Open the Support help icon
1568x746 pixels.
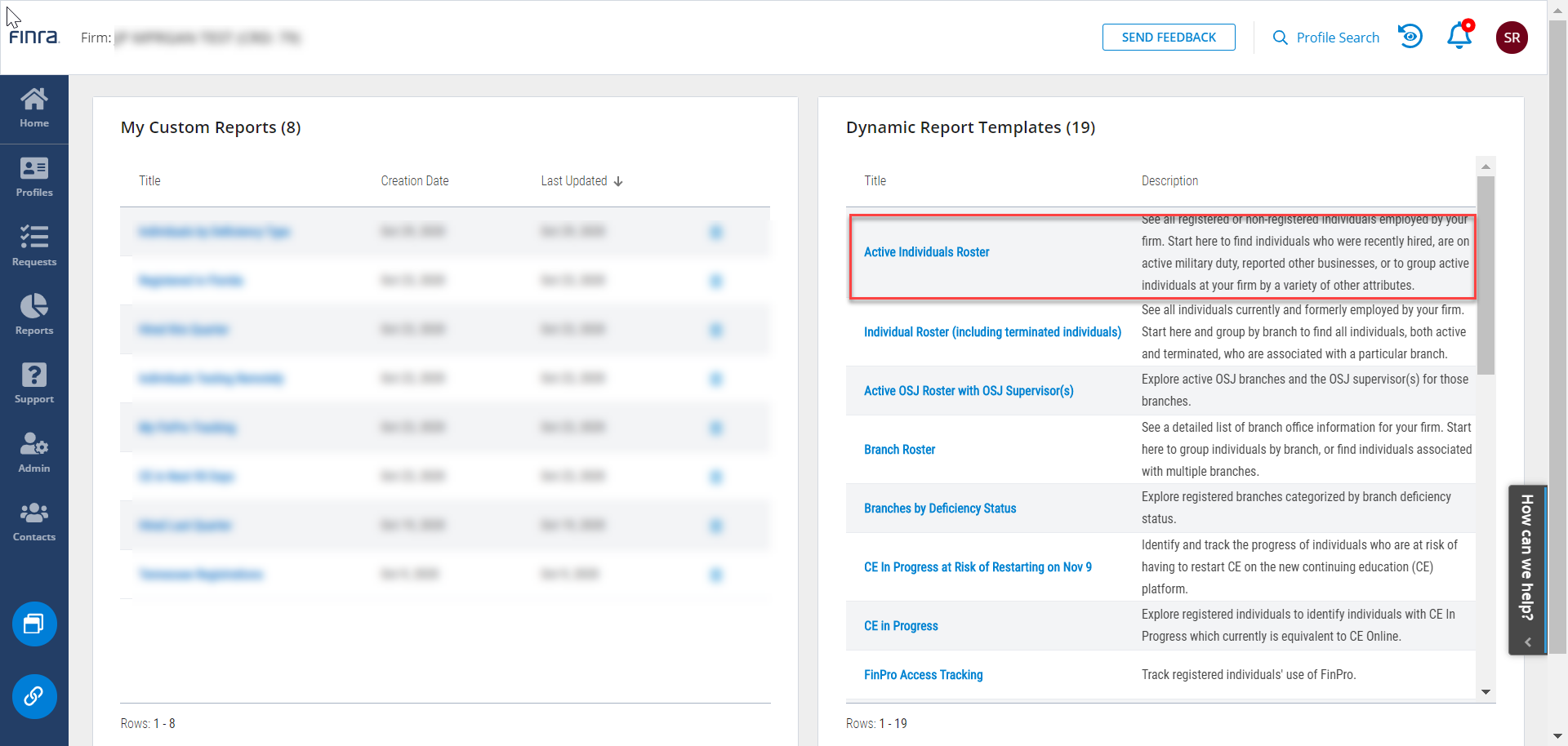pos(34,384)
